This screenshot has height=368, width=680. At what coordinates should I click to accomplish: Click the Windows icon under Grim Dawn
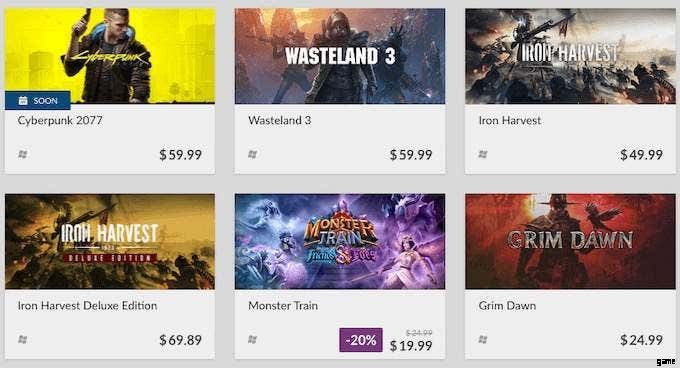483,339
